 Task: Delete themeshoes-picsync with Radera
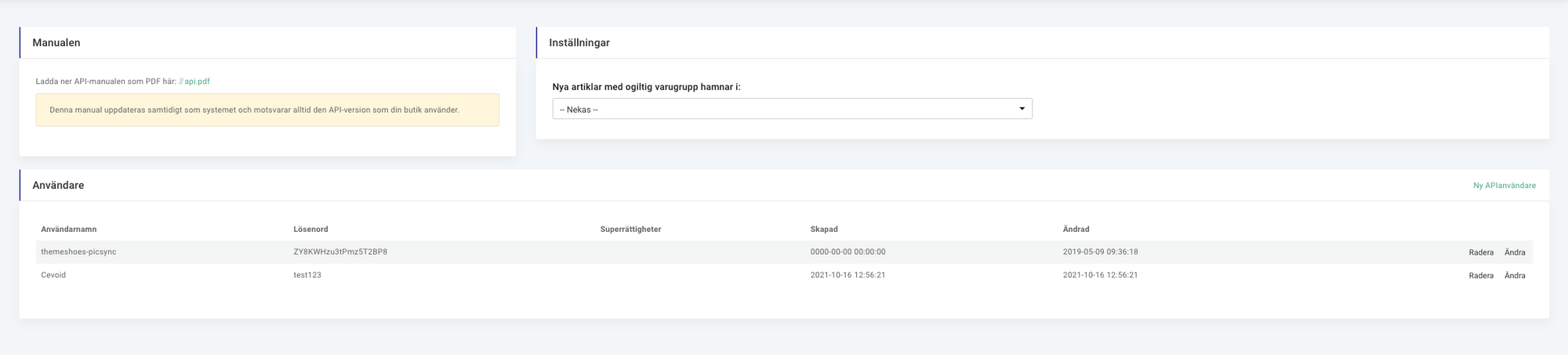1481,252
